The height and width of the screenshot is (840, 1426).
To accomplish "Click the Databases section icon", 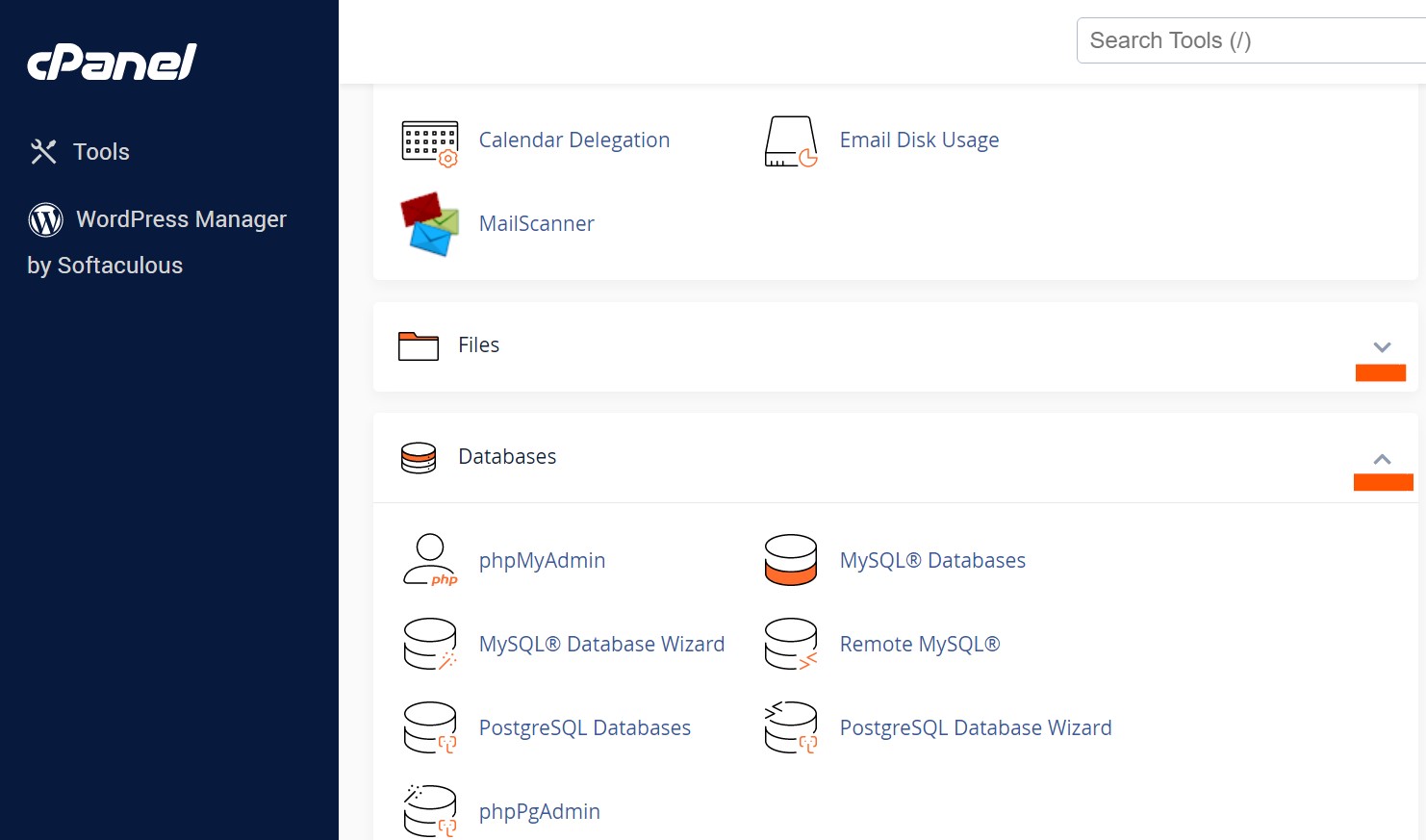I will click(x=419, y=458).
